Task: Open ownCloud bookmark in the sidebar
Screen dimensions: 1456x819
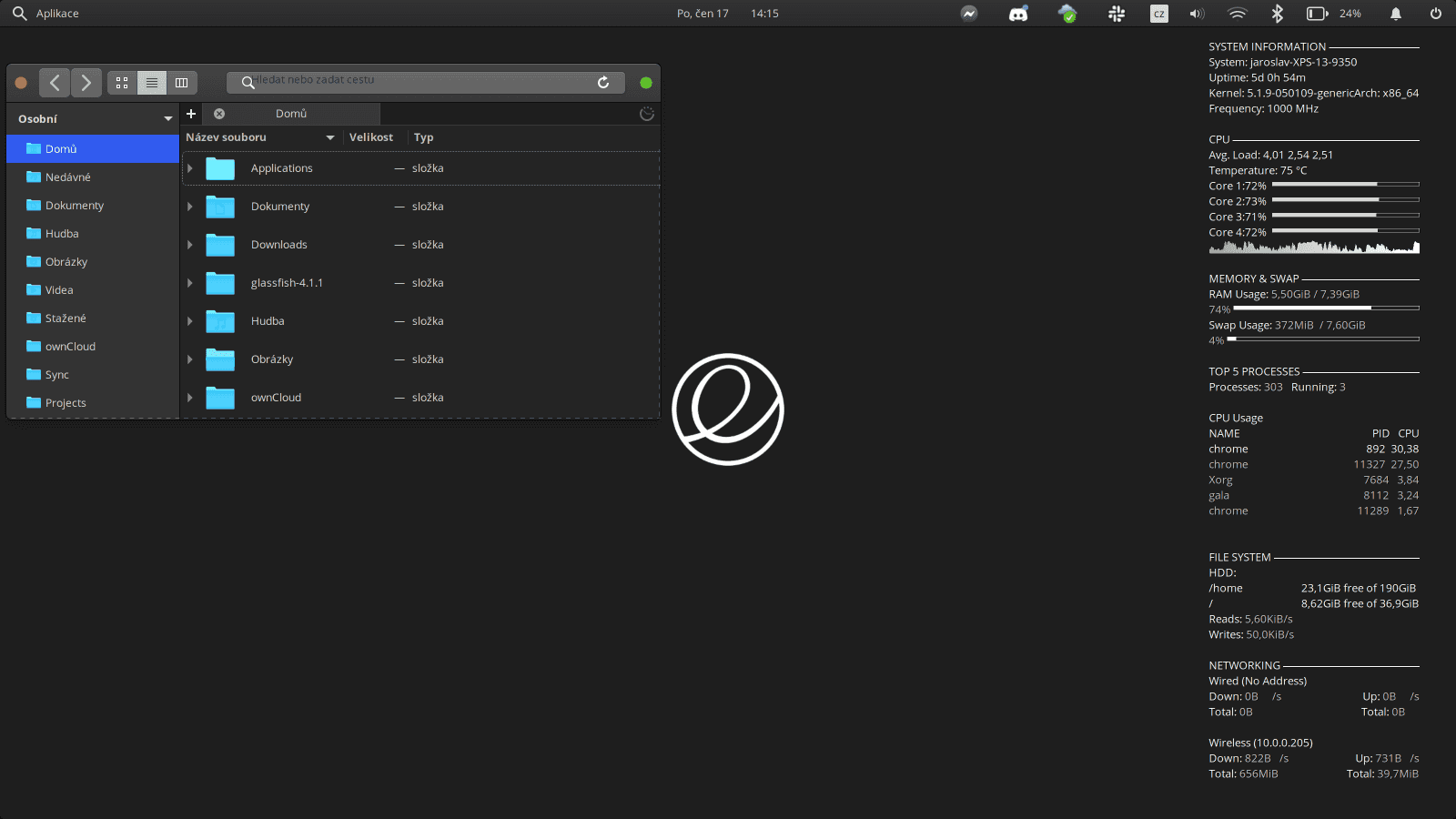Action: (93, 347)
